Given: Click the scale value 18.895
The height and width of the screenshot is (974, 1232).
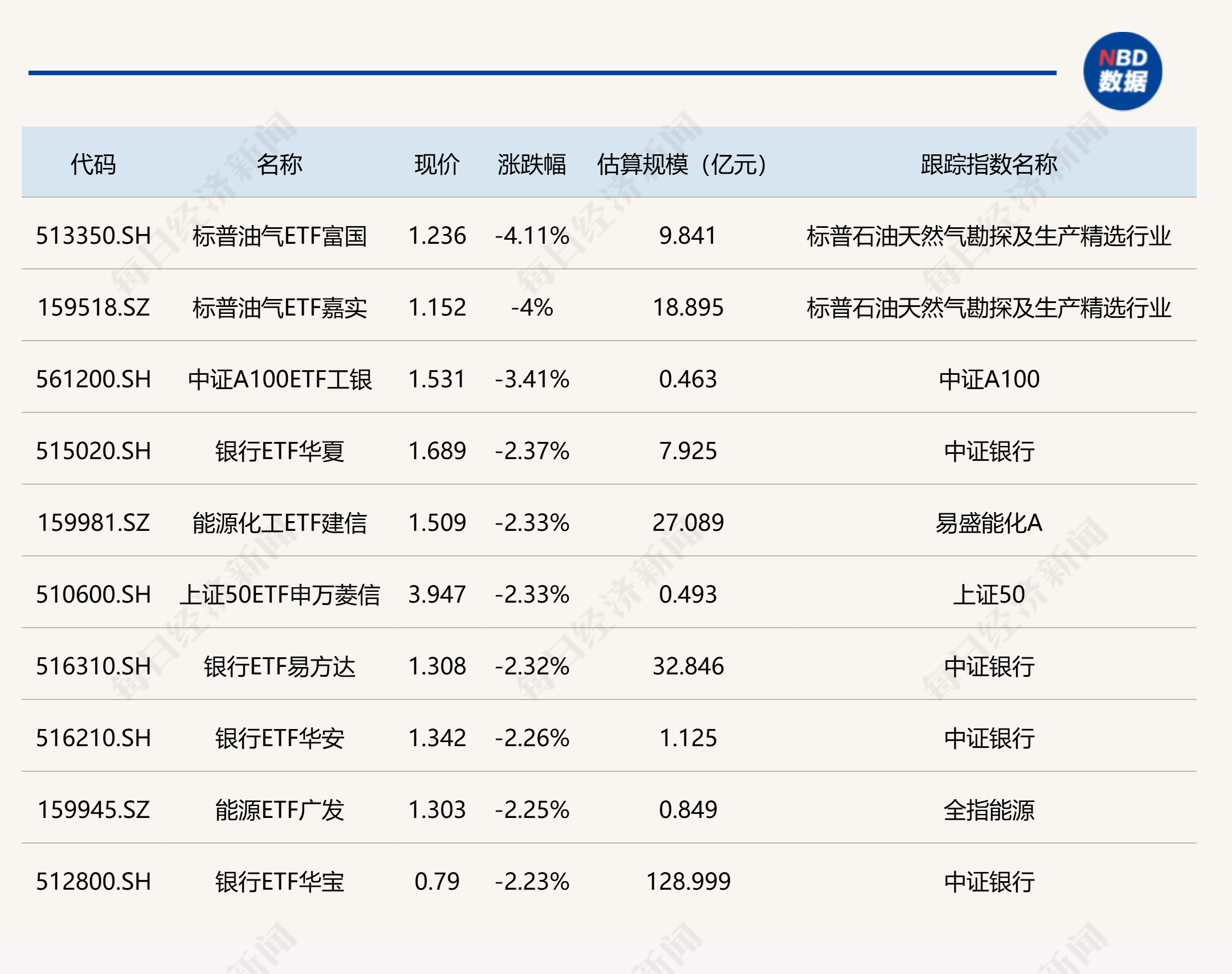Looking at the screenshot, I should click(x=688, y=308).
